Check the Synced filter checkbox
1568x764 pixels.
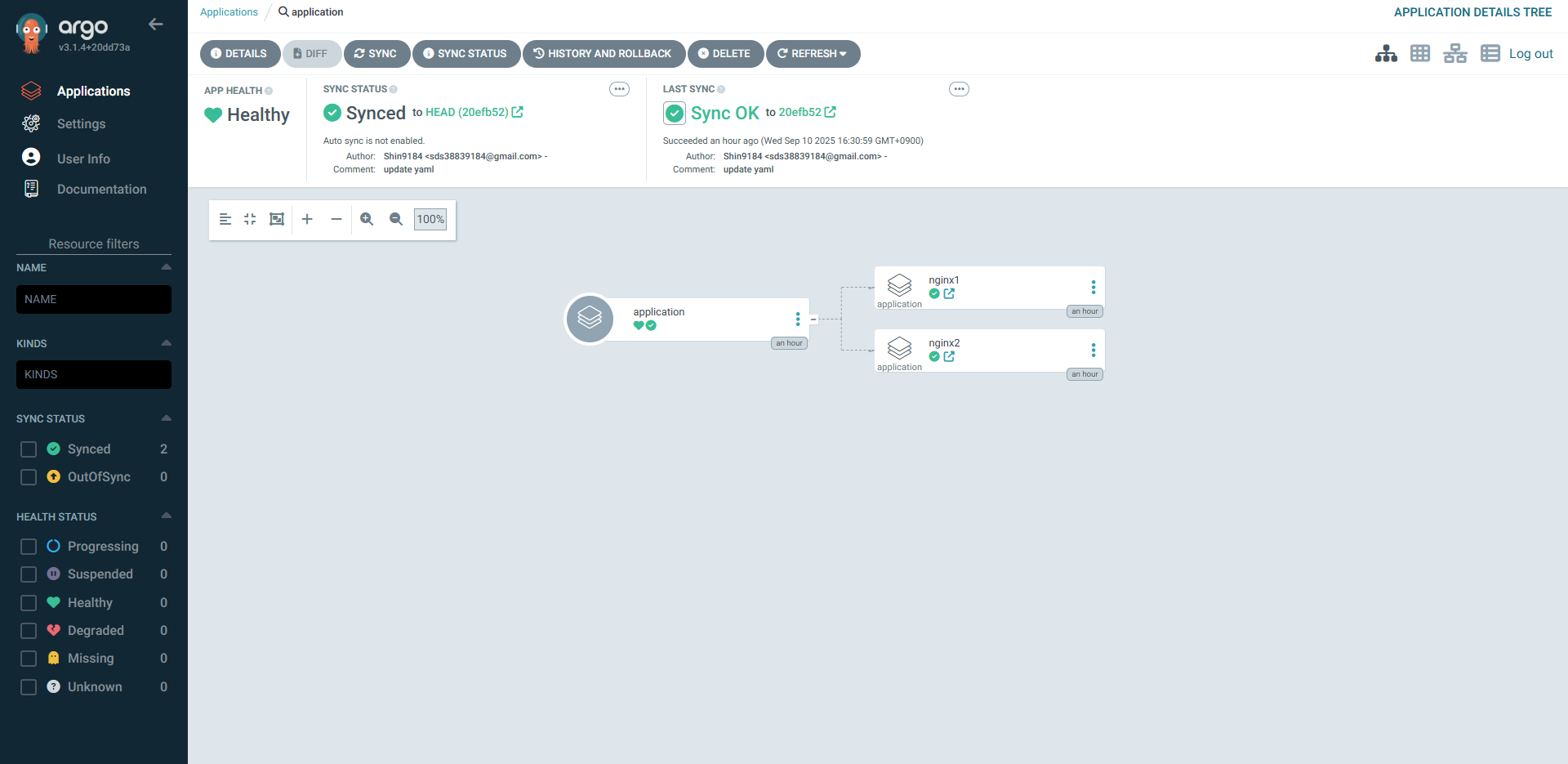tap(29, 449)
